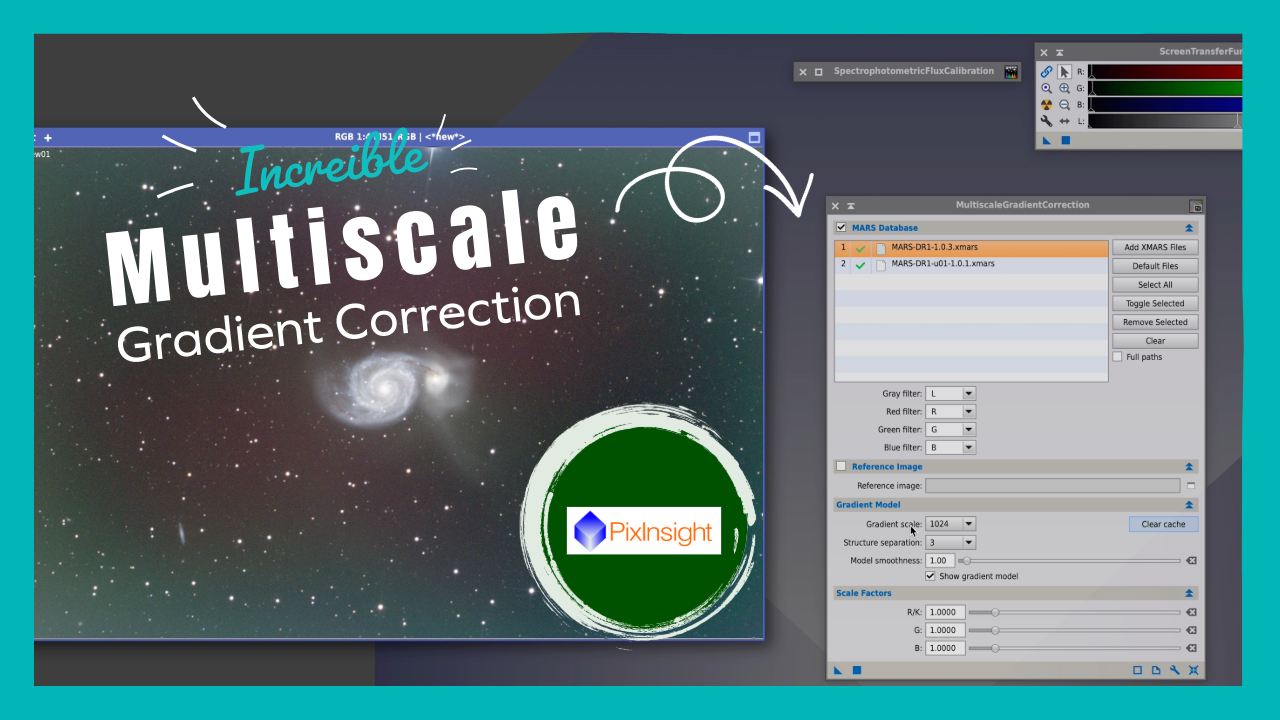Click the clear icon beside R/K factor
1280x720 pixels.
click(x=1191, y=611)
